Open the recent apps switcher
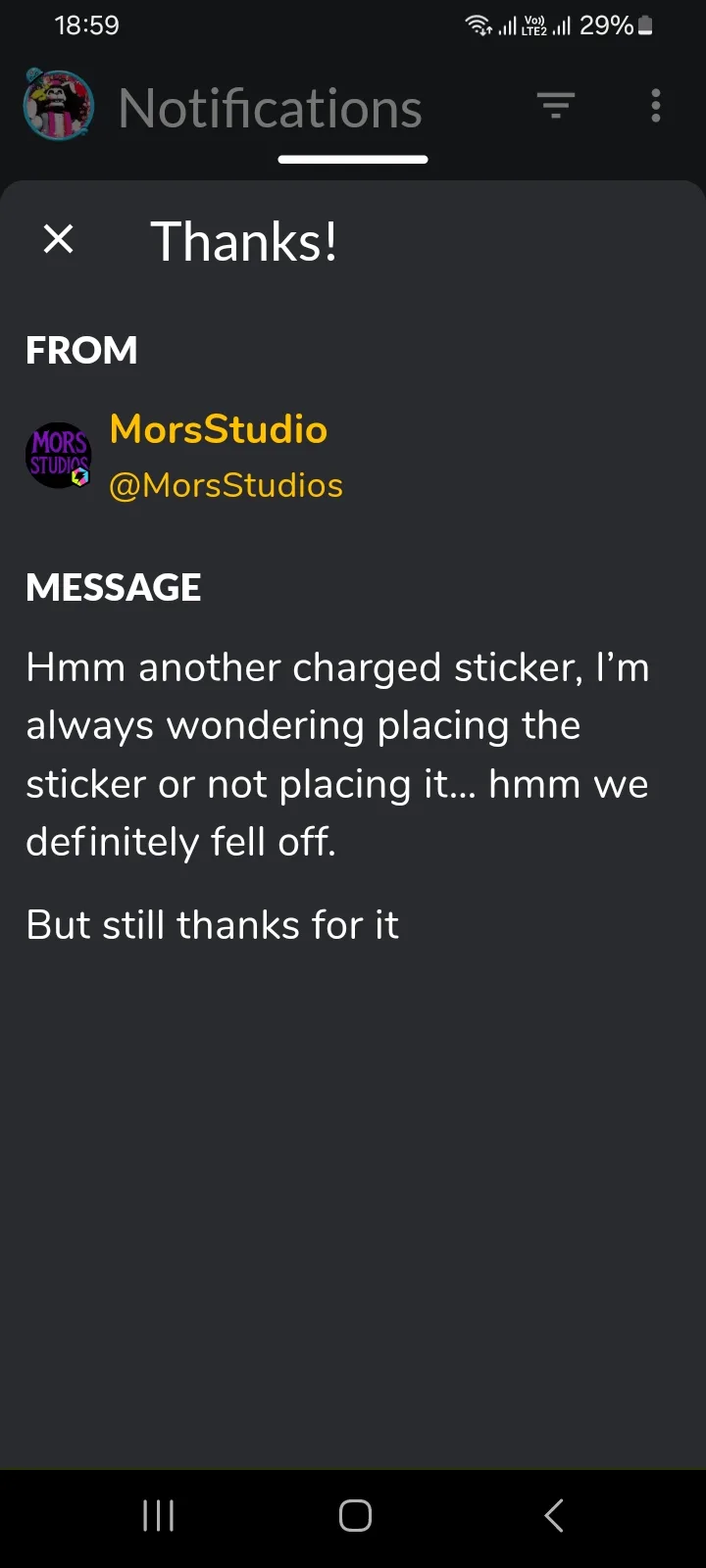706x1568 pixels. pos(158,1515)
